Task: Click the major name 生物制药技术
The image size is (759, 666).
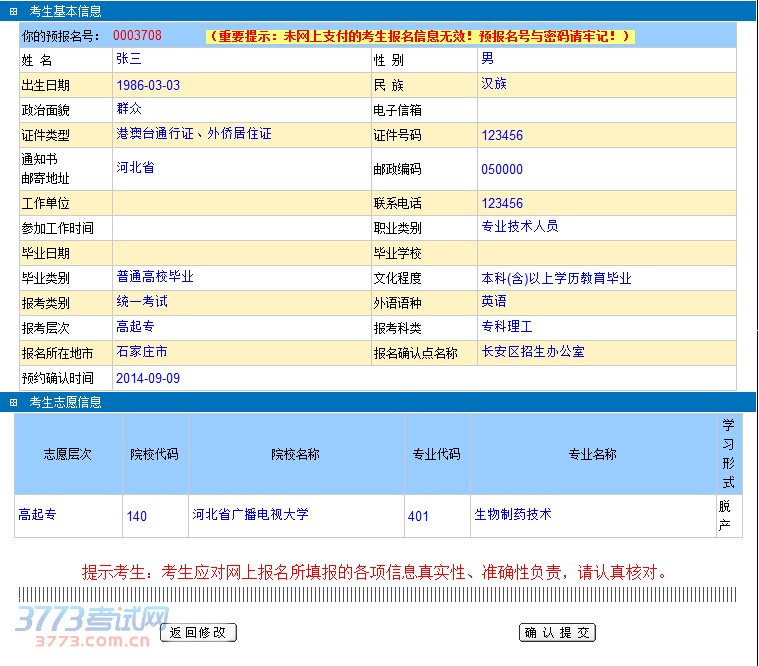Action: tap(512, 515)
